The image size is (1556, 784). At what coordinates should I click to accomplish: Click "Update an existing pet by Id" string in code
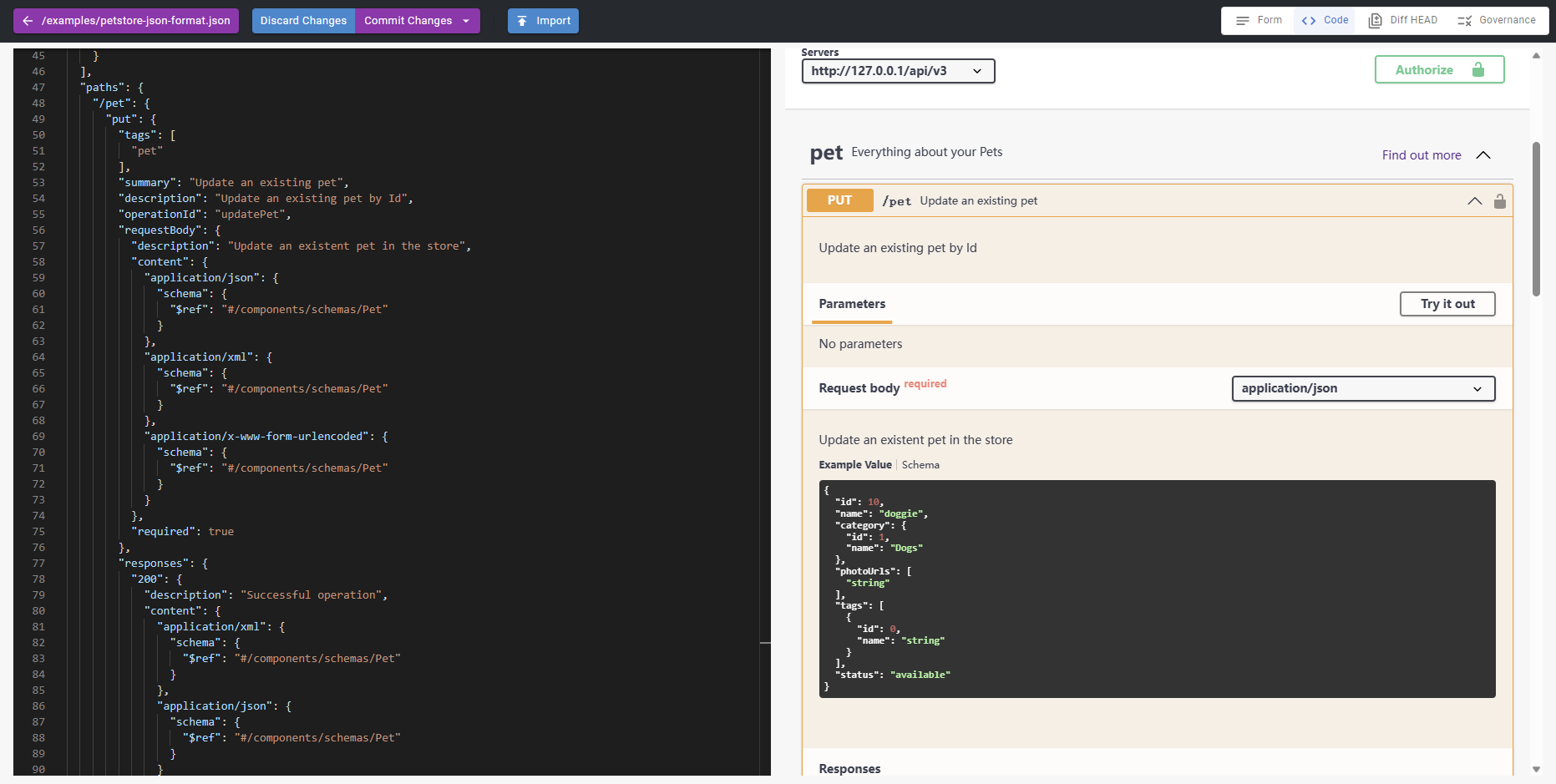[x=311, y=199]
